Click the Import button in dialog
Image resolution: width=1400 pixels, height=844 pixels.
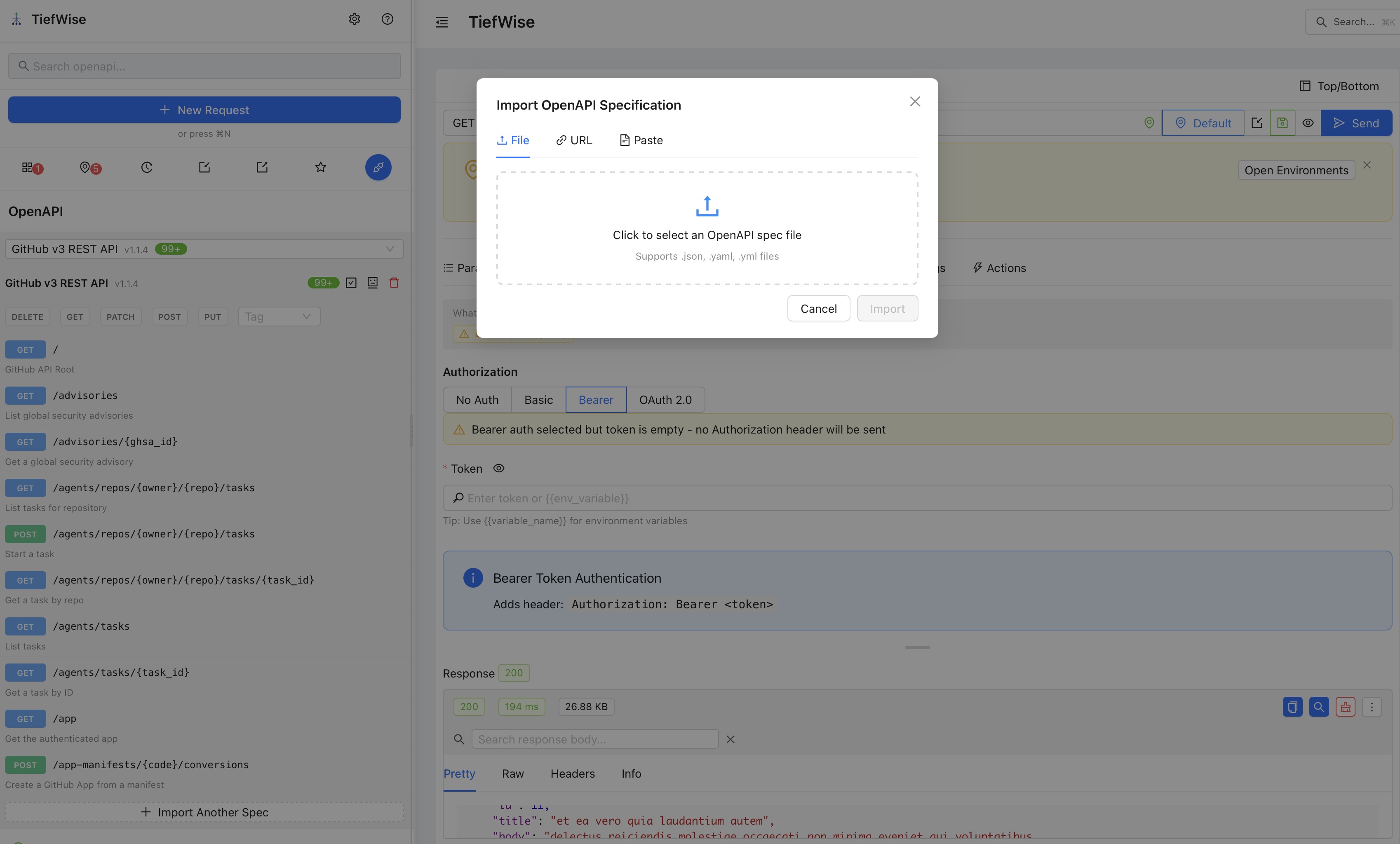tap(887, 308)
